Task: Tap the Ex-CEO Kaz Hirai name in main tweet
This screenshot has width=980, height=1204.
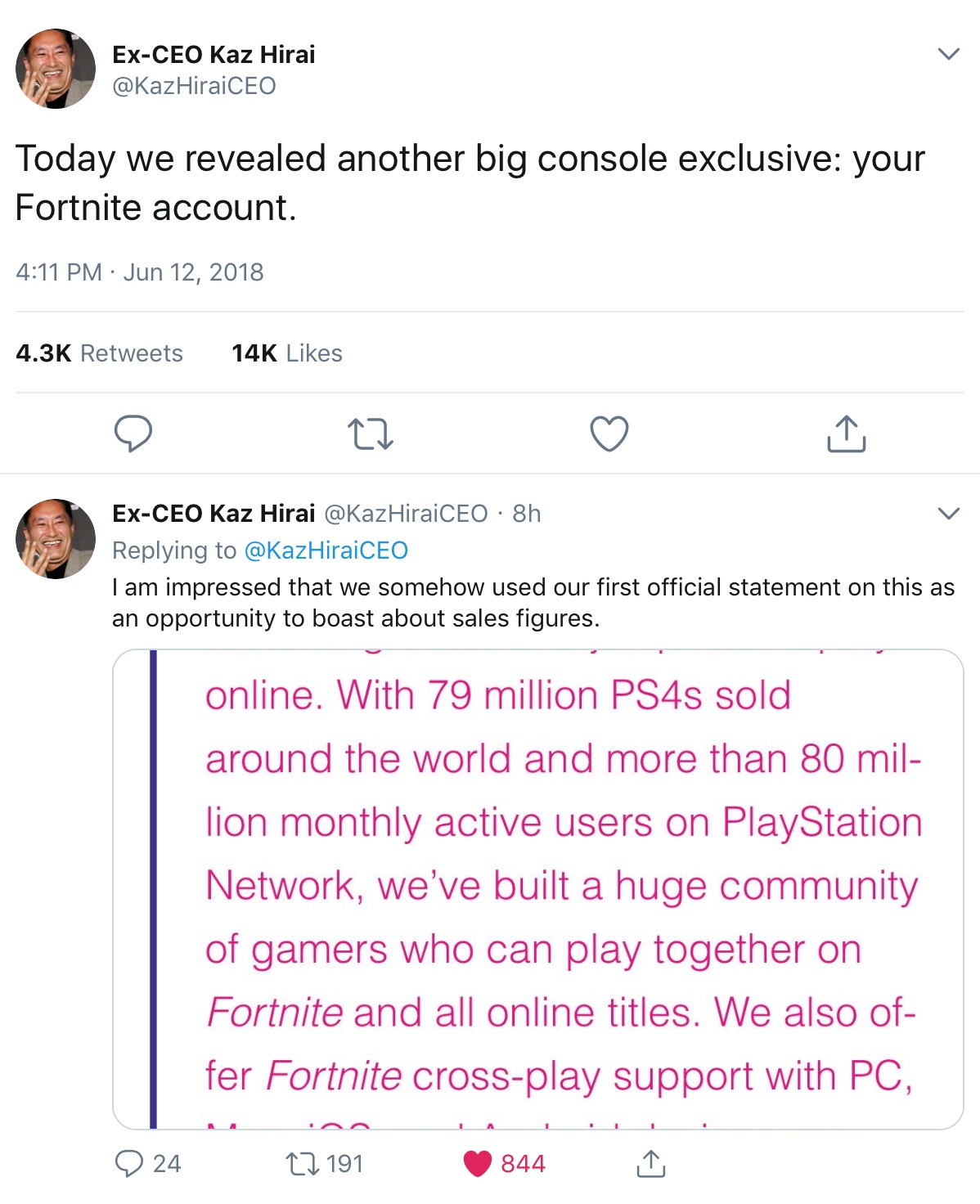Action: click(x=214, y=55)
